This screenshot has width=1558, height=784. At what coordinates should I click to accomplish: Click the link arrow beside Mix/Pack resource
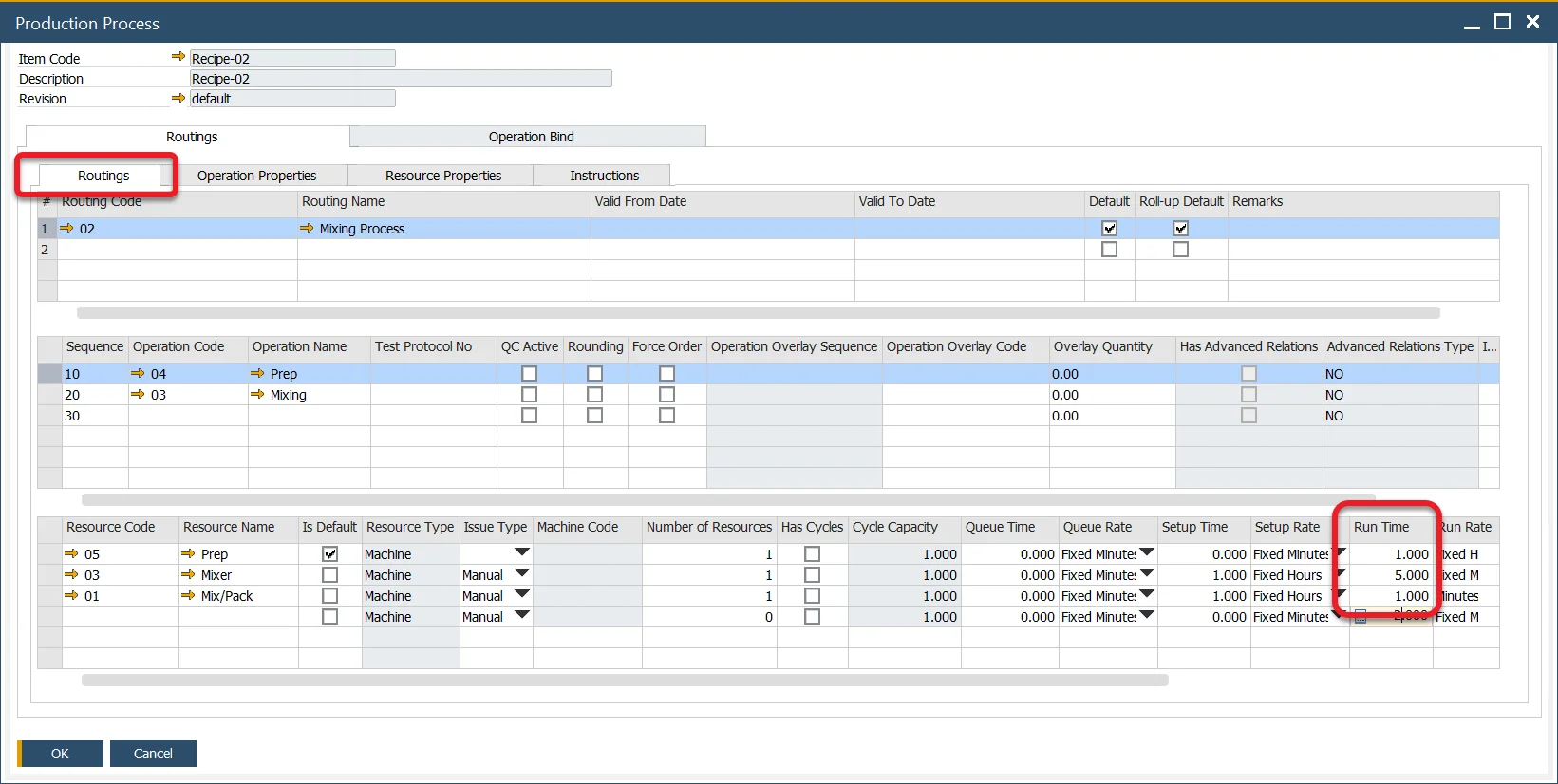pyautogui.click(x=188, y=596)
